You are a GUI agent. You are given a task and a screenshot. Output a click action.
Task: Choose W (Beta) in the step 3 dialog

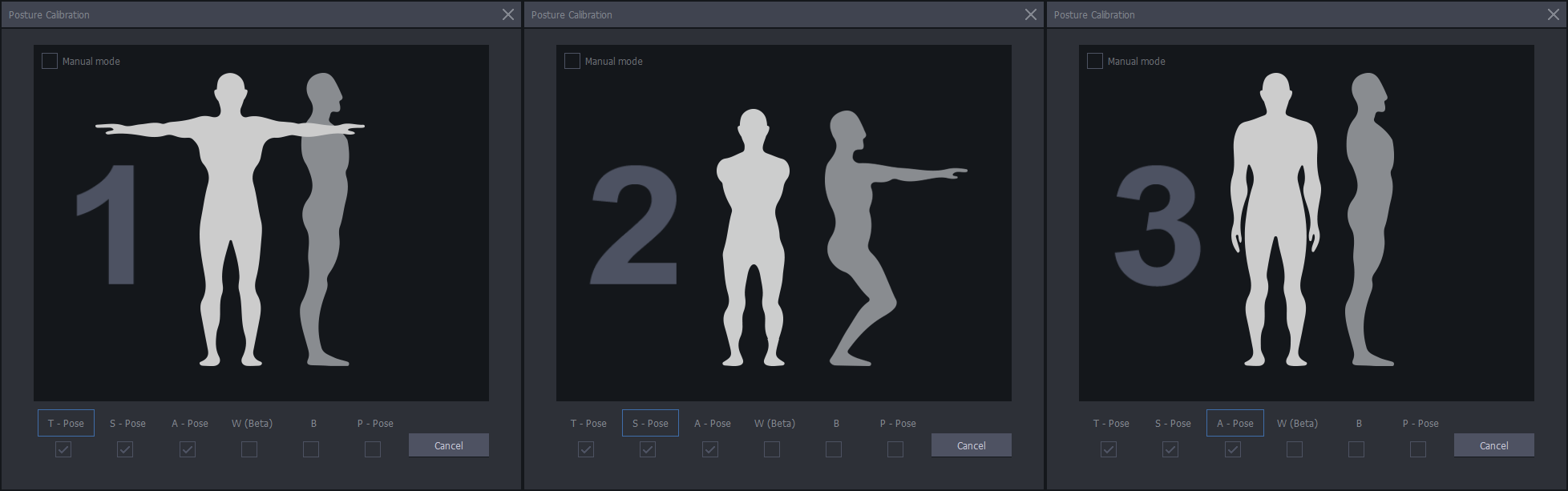pos(1297,423)
